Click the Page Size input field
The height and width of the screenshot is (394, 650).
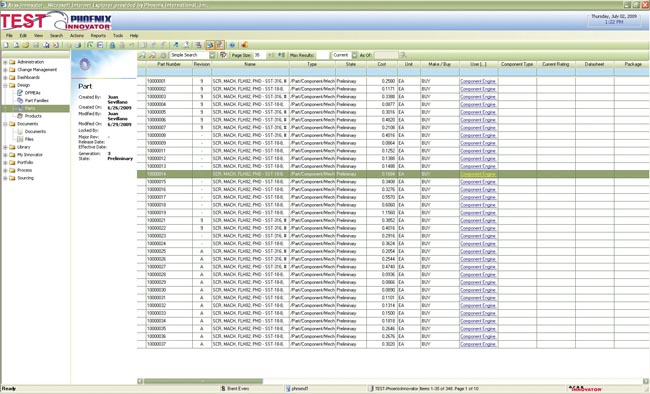(x=259, y=55)
